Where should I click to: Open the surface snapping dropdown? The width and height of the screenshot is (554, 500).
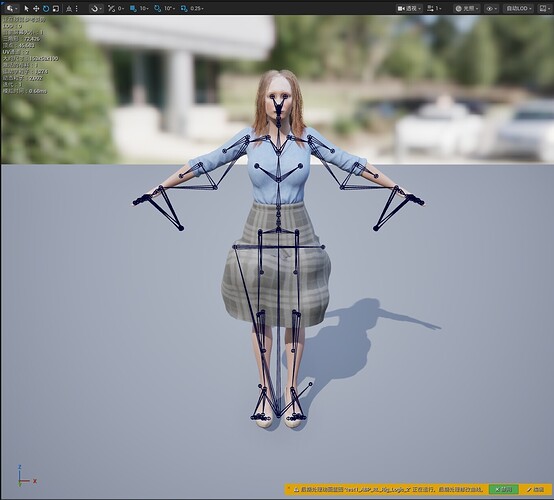[x=96, y=8]
